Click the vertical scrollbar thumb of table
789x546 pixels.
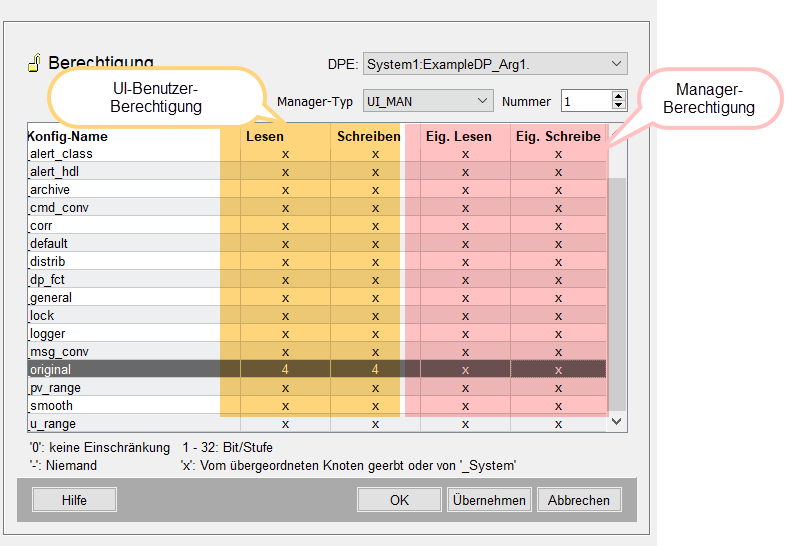617,294
